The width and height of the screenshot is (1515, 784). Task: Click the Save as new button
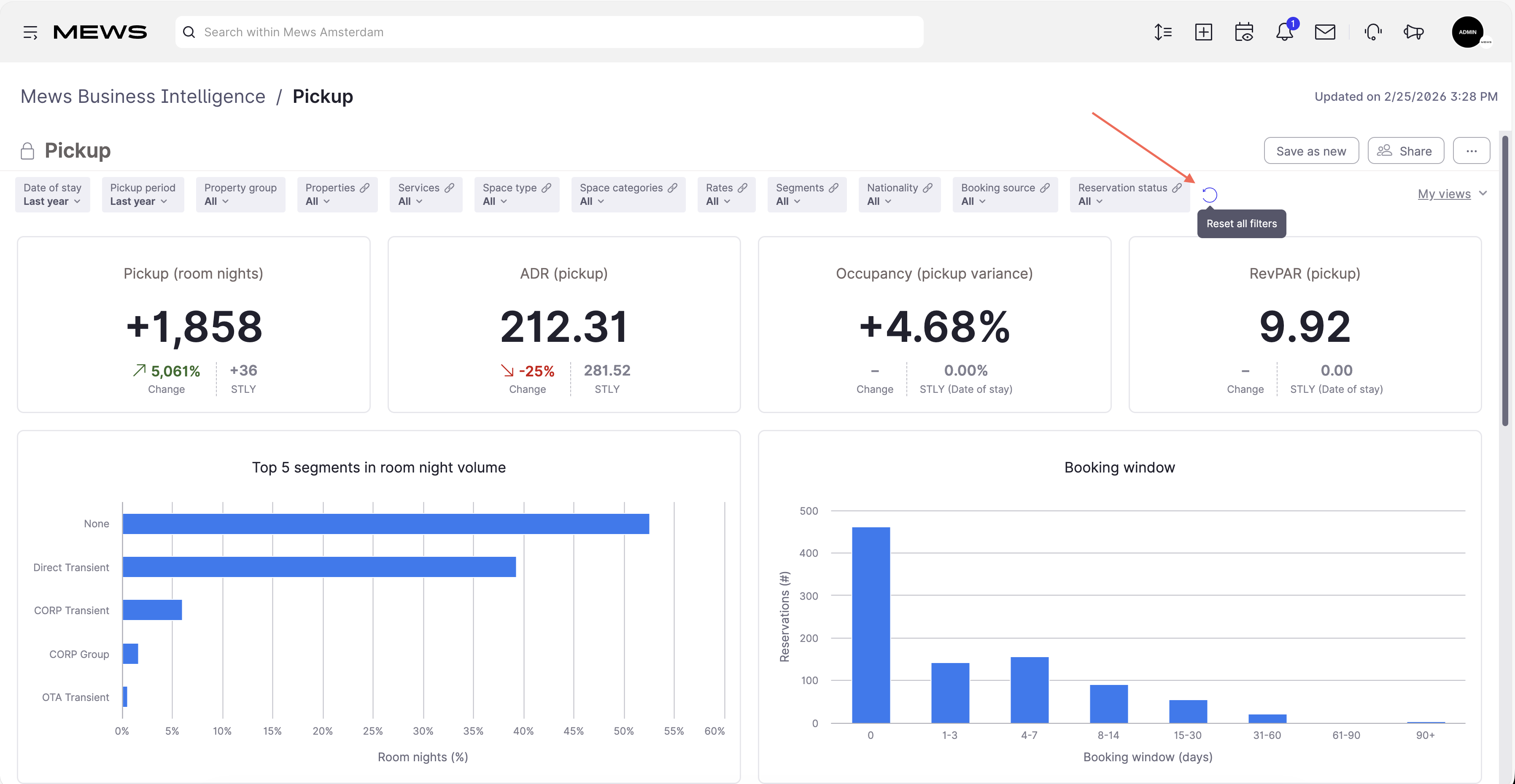coord(1311,150)
